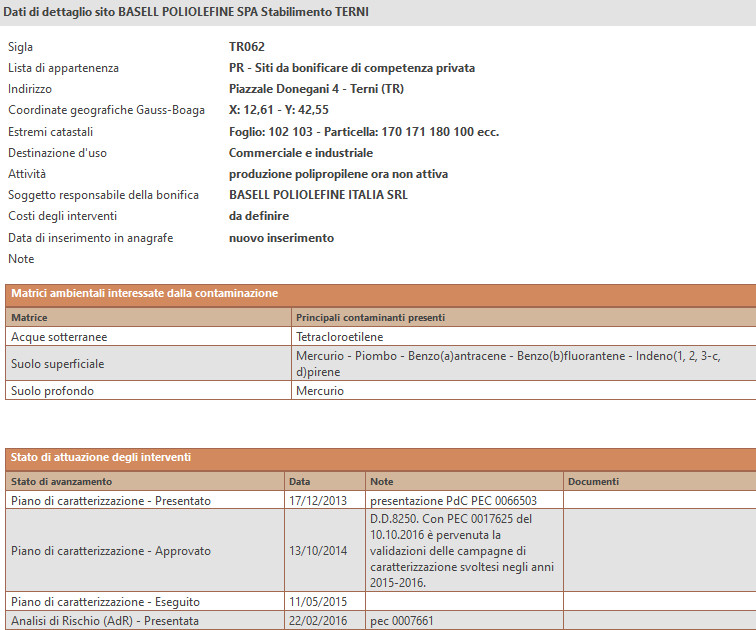This screenshot has width=756, height=630.
Task: Click the 'Tetracloroetilene' contaminant cell
Action: click(x=523, y=336)
